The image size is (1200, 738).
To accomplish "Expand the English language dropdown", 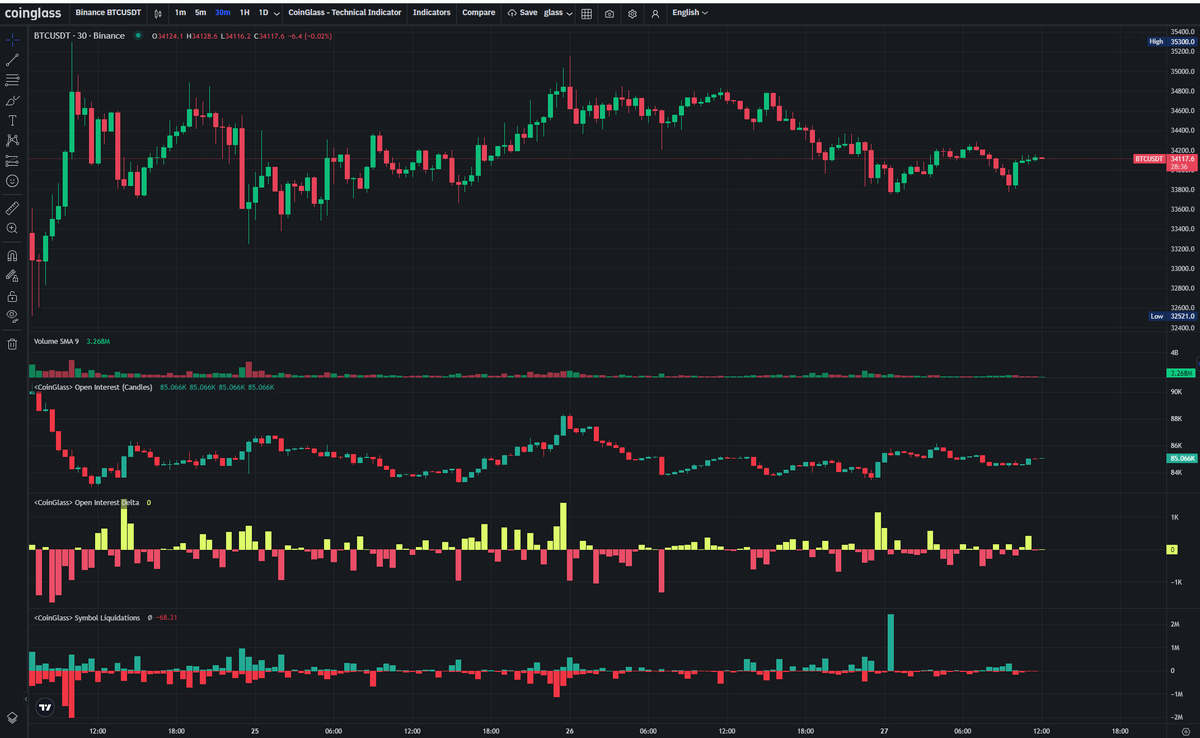I will click(689, 13).
